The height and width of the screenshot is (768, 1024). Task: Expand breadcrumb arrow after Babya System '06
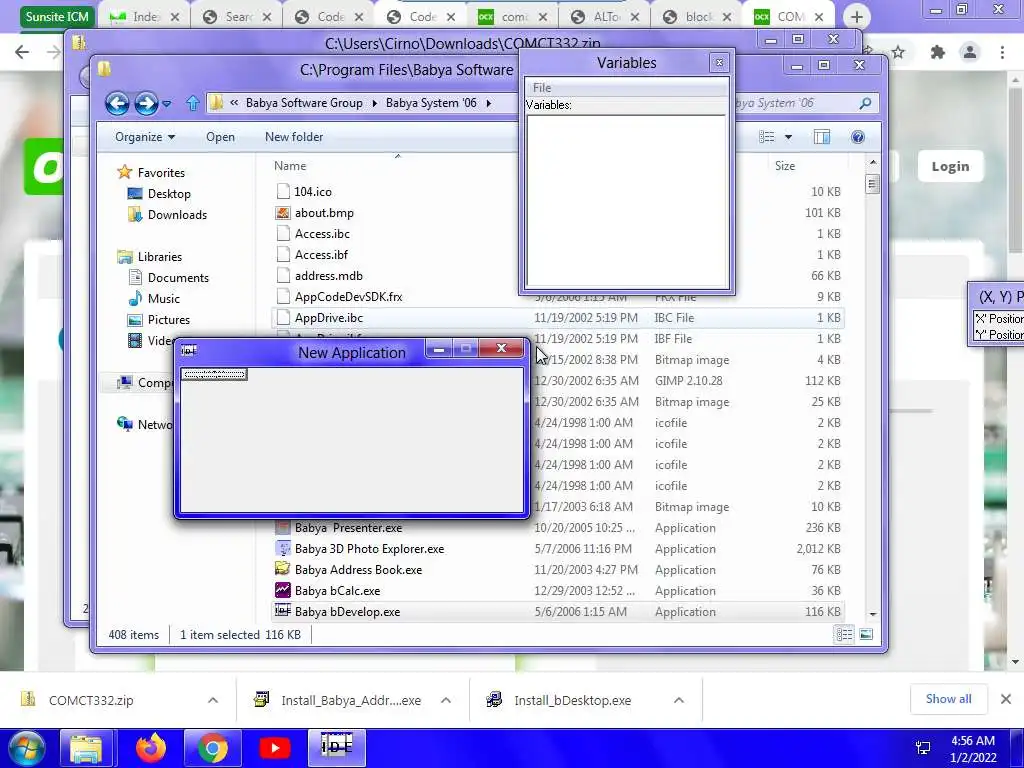click(488, 103)
